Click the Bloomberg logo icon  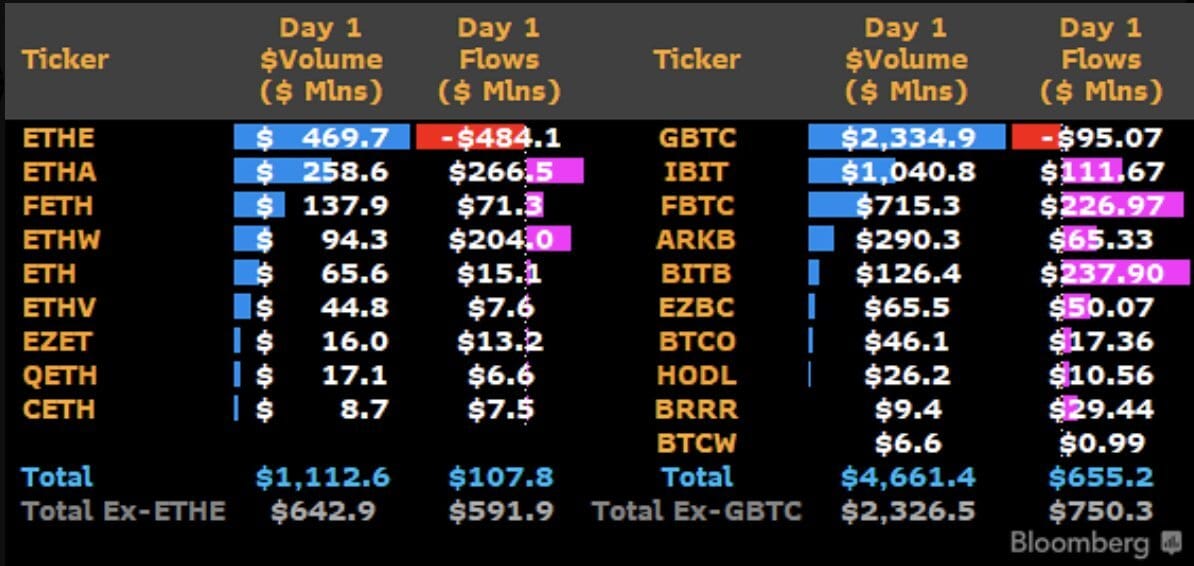[x=1171, y=544]
